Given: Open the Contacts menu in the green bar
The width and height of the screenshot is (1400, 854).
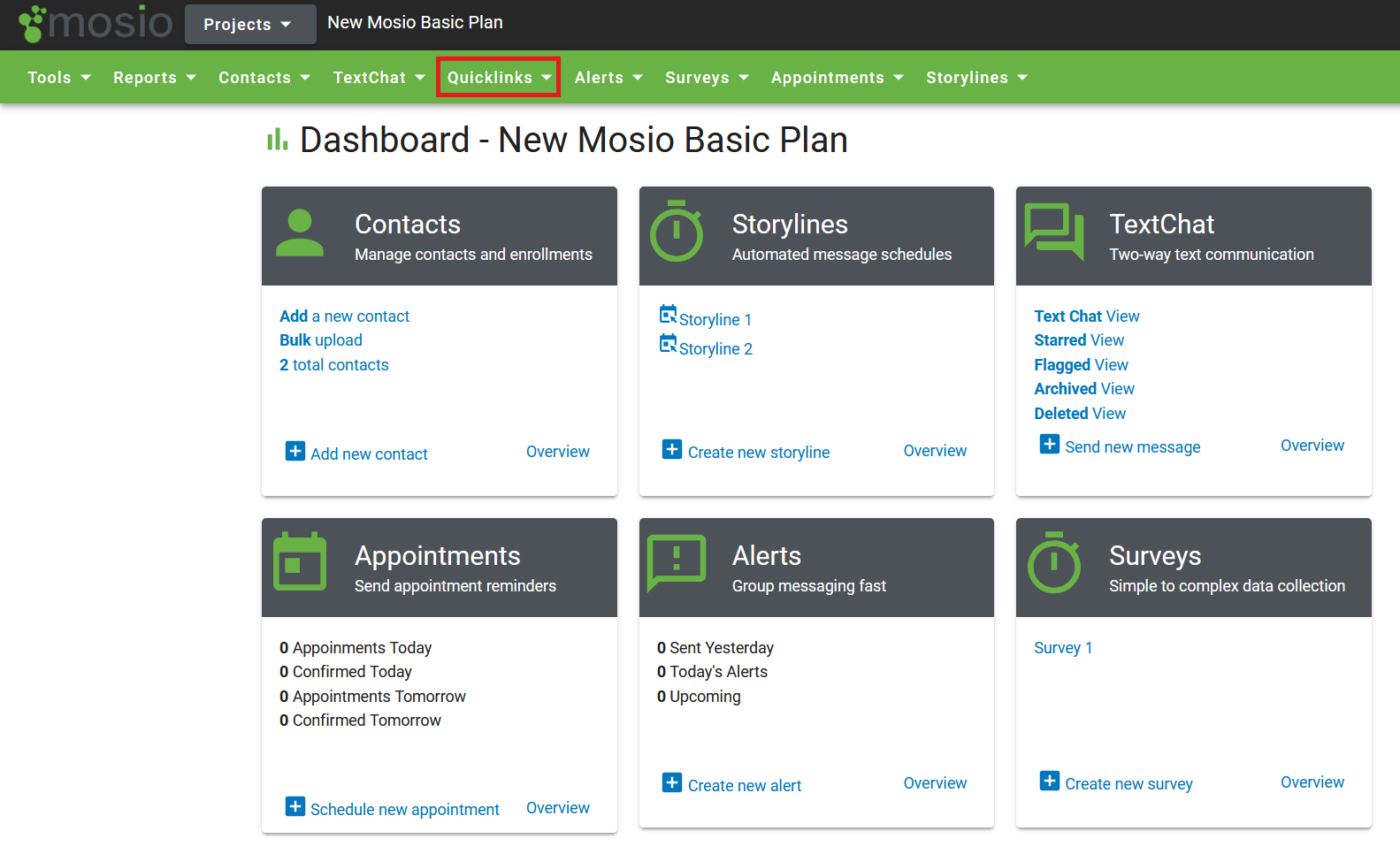Looking at the screenshot, I should [x=264, y=78].
